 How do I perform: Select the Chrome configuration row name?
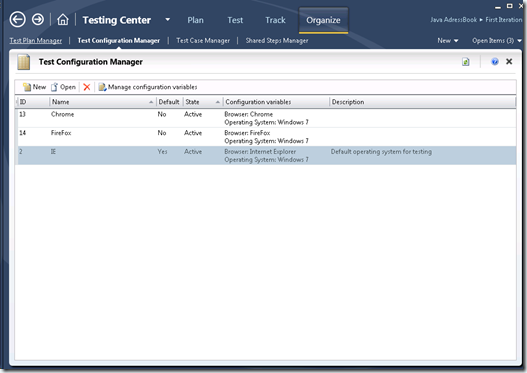tap(63, 114)
